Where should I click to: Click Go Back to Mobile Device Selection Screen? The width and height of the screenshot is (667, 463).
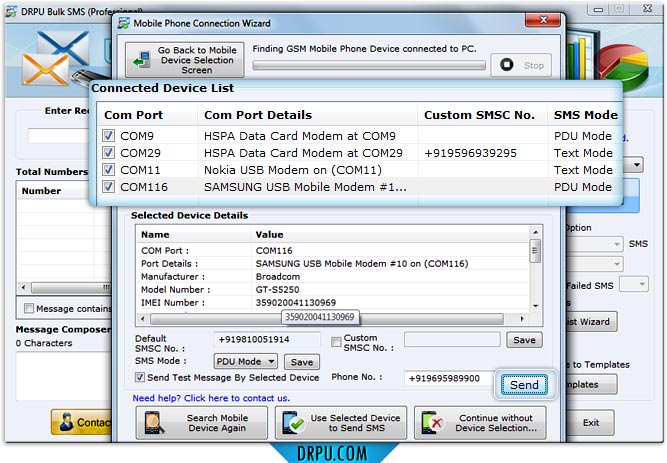(185, 60)
